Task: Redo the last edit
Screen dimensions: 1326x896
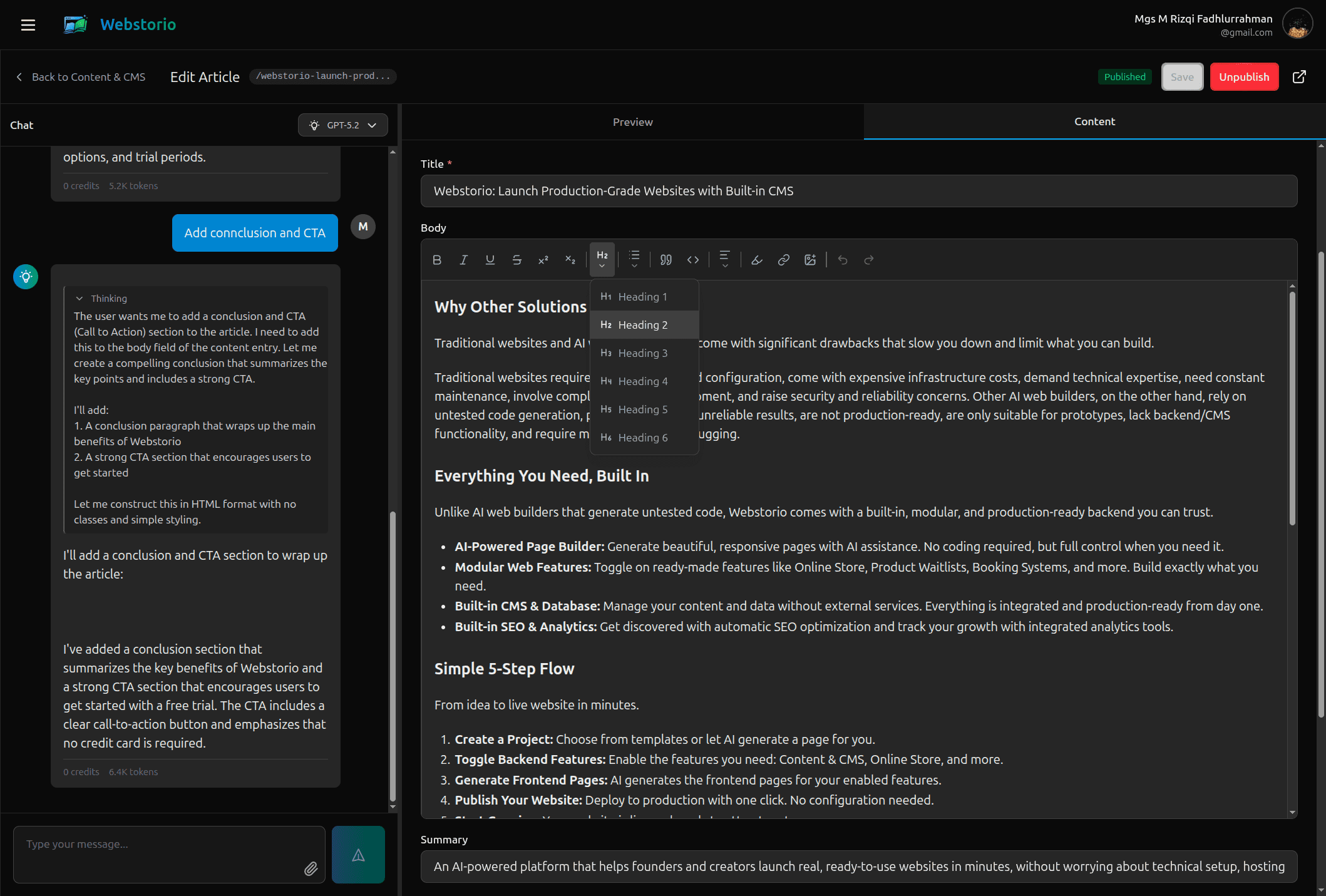Action: (x=869, y=260)
